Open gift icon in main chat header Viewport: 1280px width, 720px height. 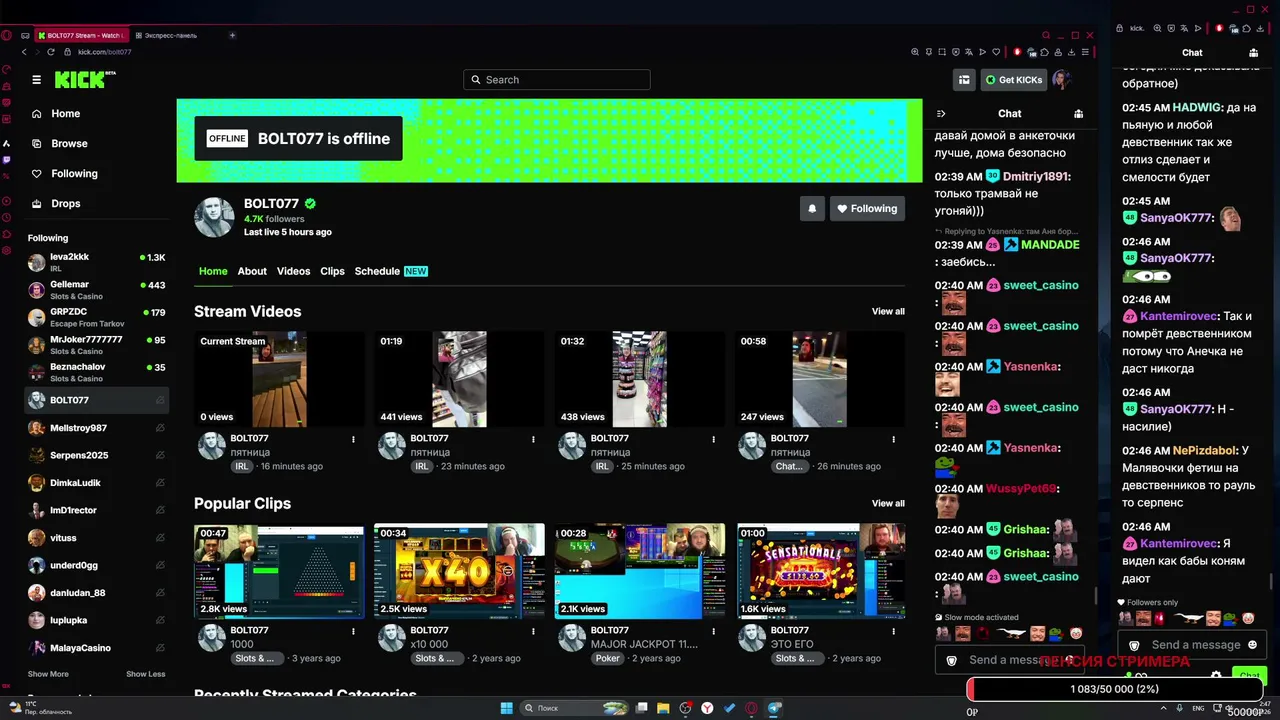pyautogui.click(x=1078, y=114)
